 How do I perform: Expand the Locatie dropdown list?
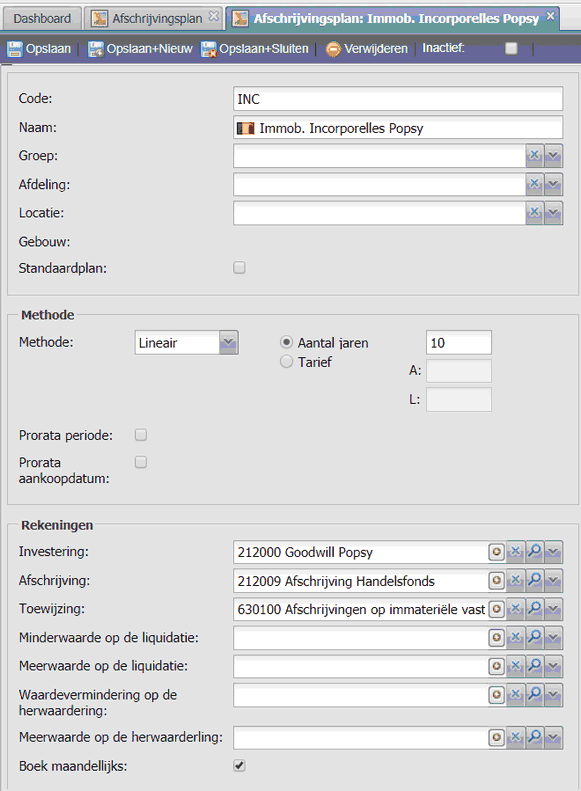pos(553,213)
